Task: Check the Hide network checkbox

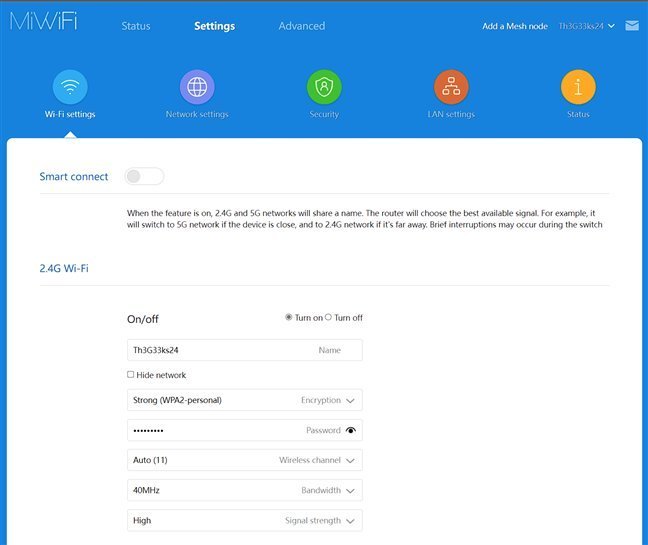Action: click(131, 375)
